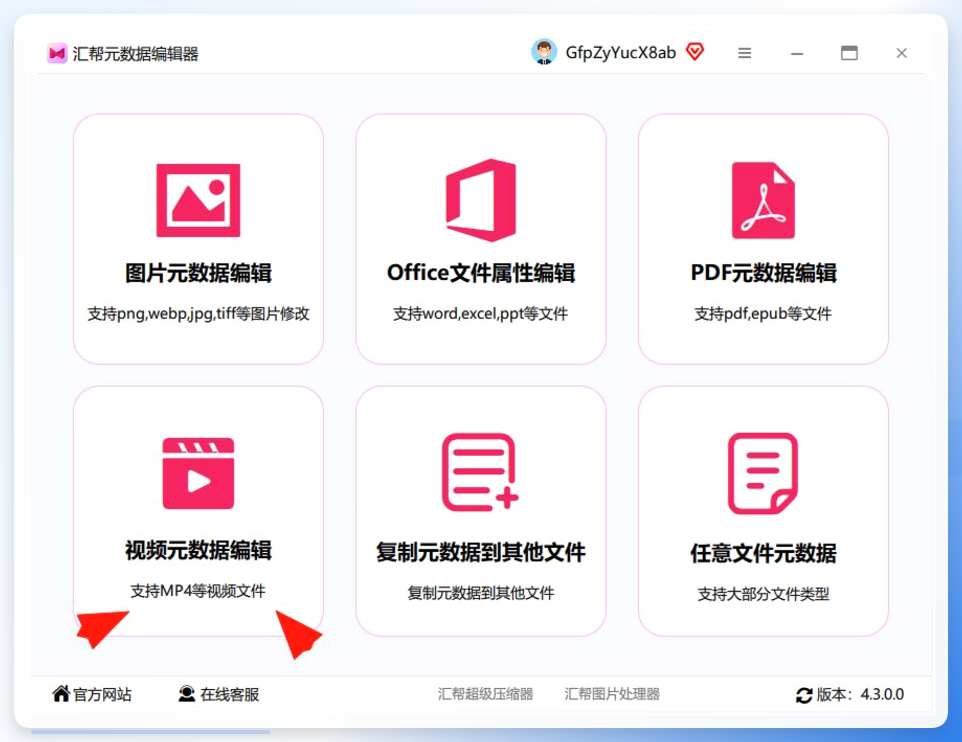Viewport: 962px width, 742px height.
Task: Minimize the application window
Action: click(797, 54)
